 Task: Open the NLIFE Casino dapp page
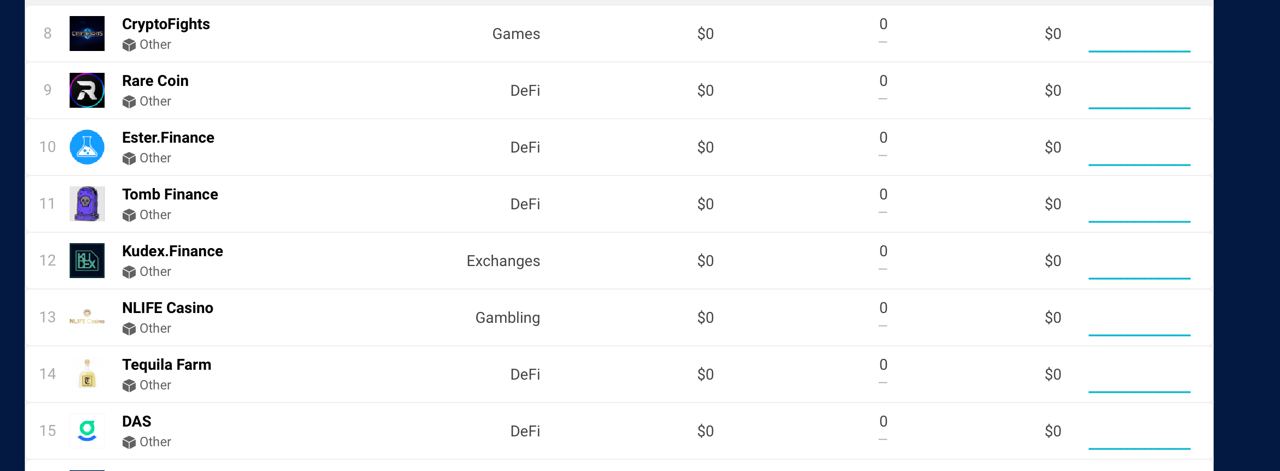[x=167, y=308]
